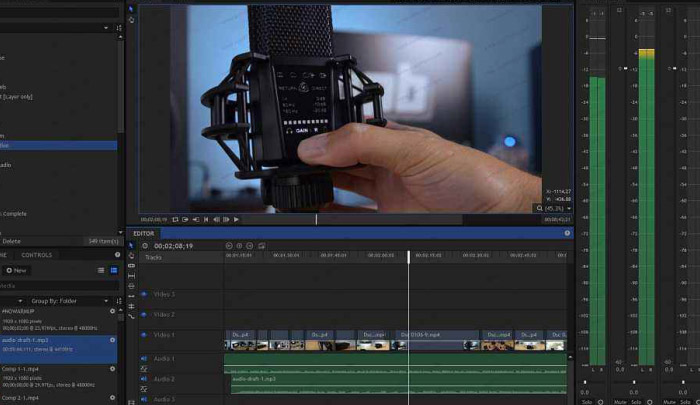Click the New button in the media panel
Image resolution: width=700 pixels, height=405 pixels.
coord(16,270)
